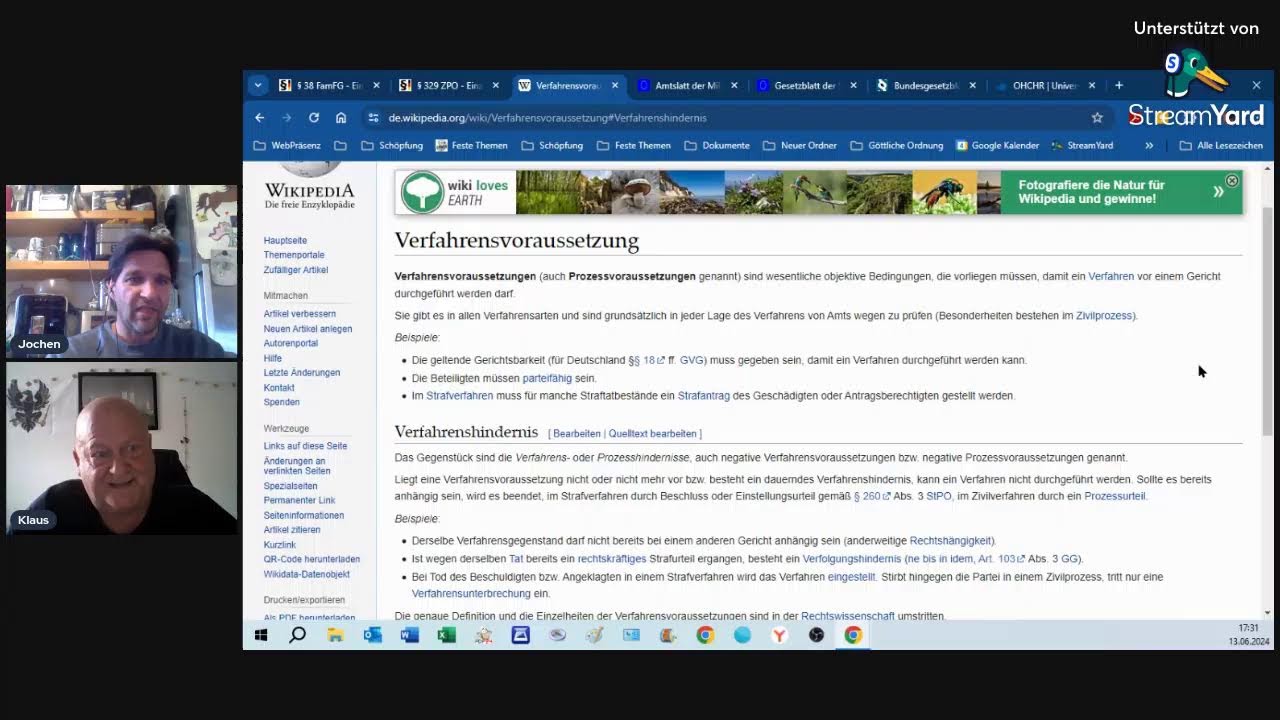The width and height of the screenshot is (1280, 720).
Task: Open the first Chrome taskbar icon
Action: (x=705, y=635)
